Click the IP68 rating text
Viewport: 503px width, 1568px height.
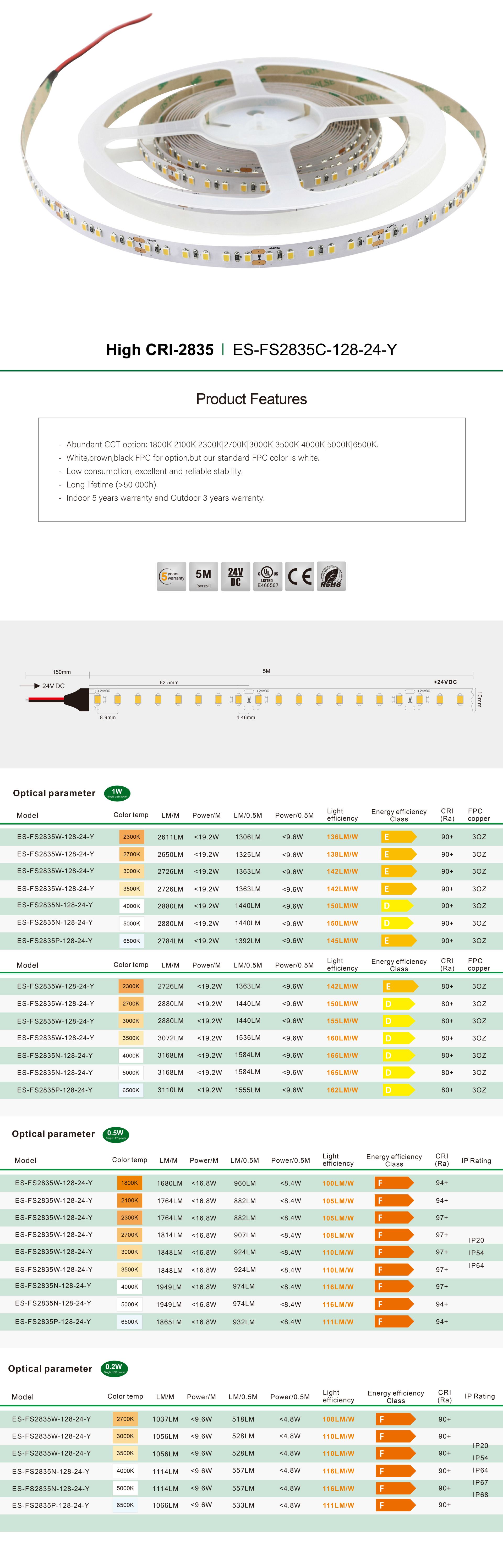480,1494
